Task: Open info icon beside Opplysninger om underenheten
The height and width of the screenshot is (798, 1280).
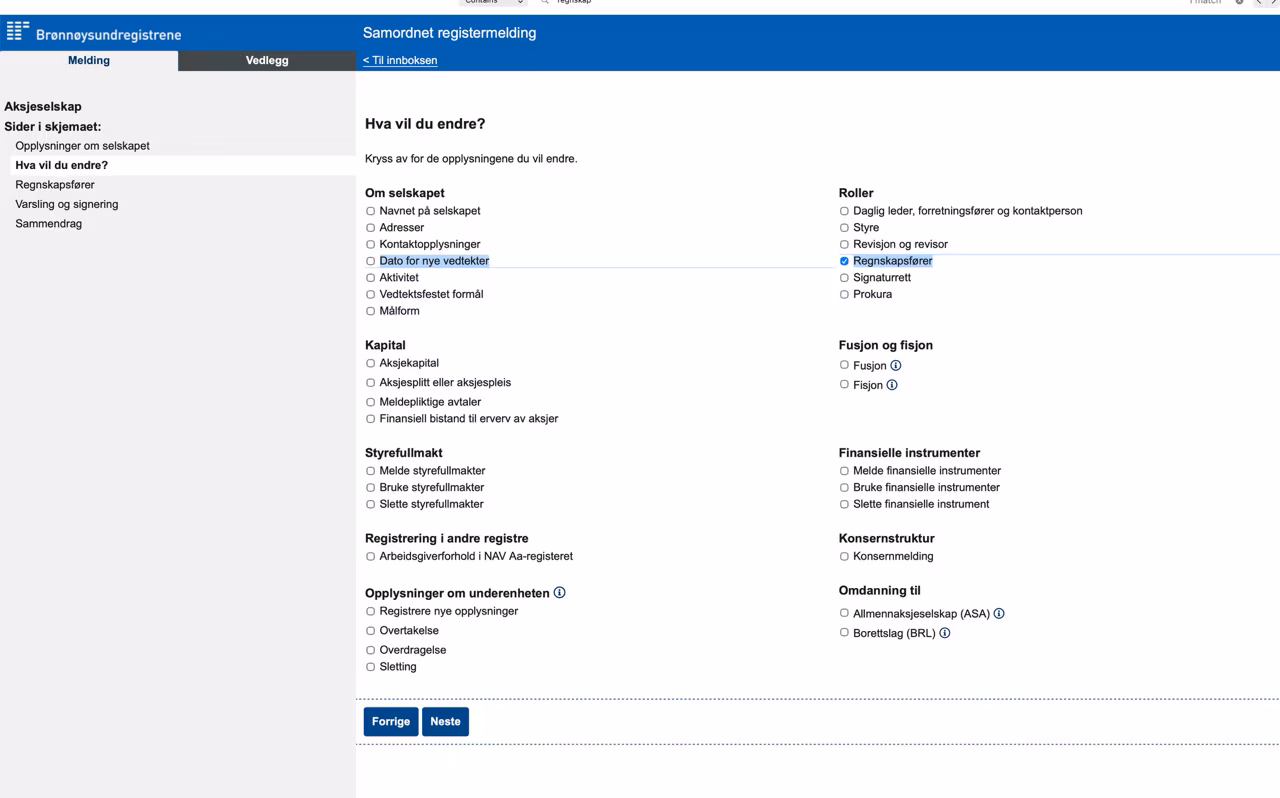Action: click(x=559, y=593)
